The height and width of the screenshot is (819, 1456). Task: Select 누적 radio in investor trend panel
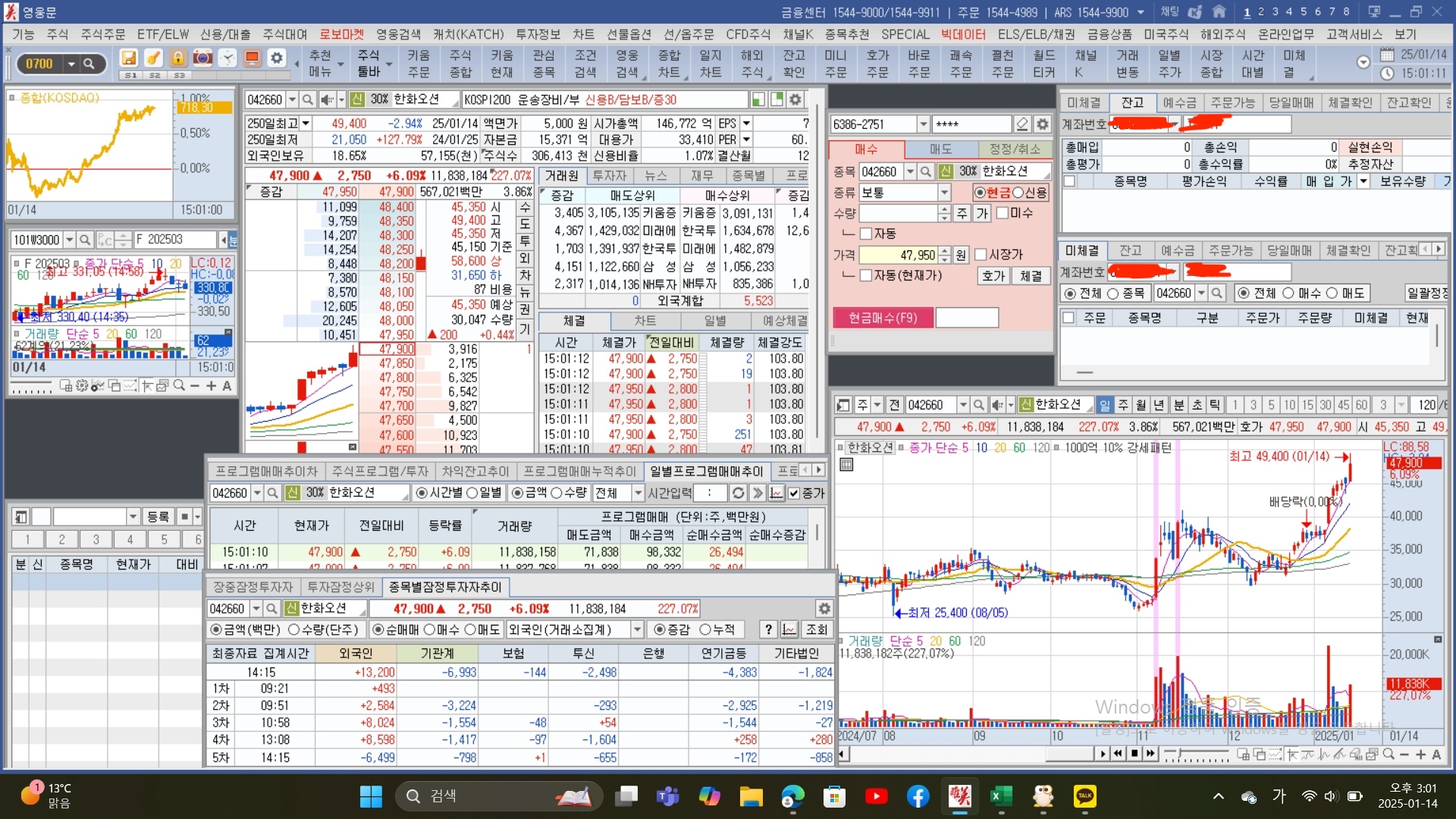pyautogui.click(x=705, y=629)
